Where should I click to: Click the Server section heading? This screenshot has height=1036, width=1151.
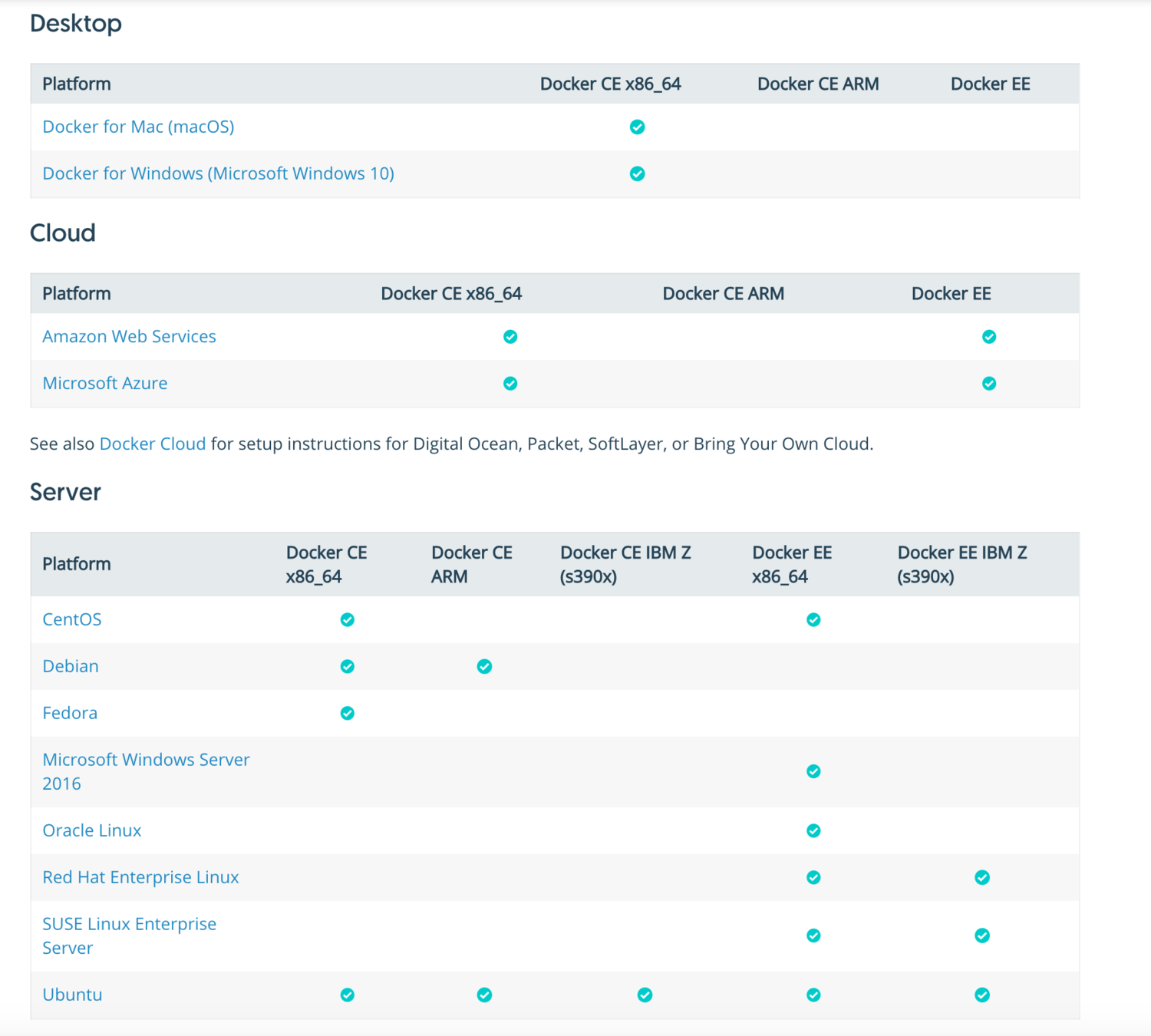65,492
